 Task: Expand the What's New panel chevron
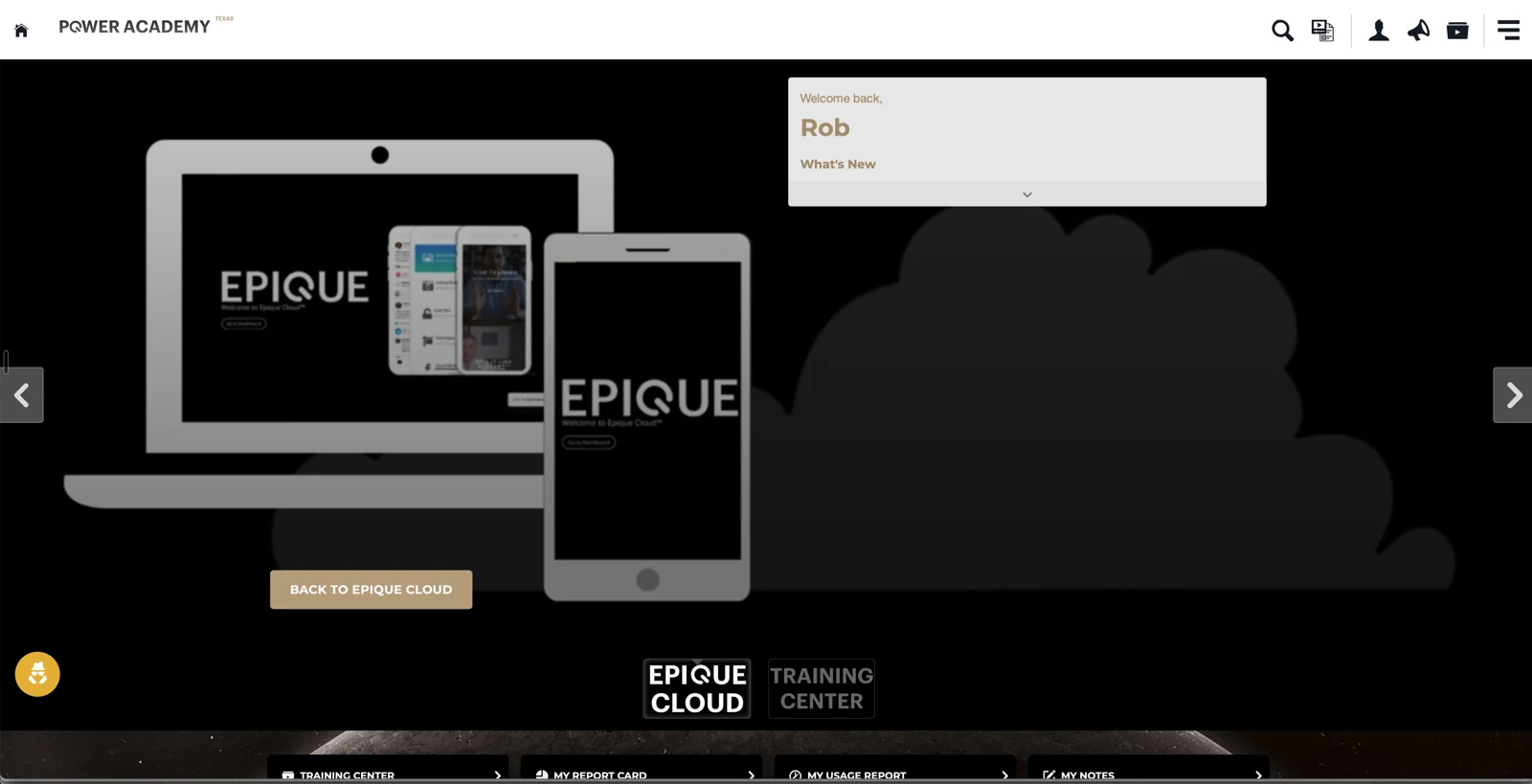[1027, 194]
